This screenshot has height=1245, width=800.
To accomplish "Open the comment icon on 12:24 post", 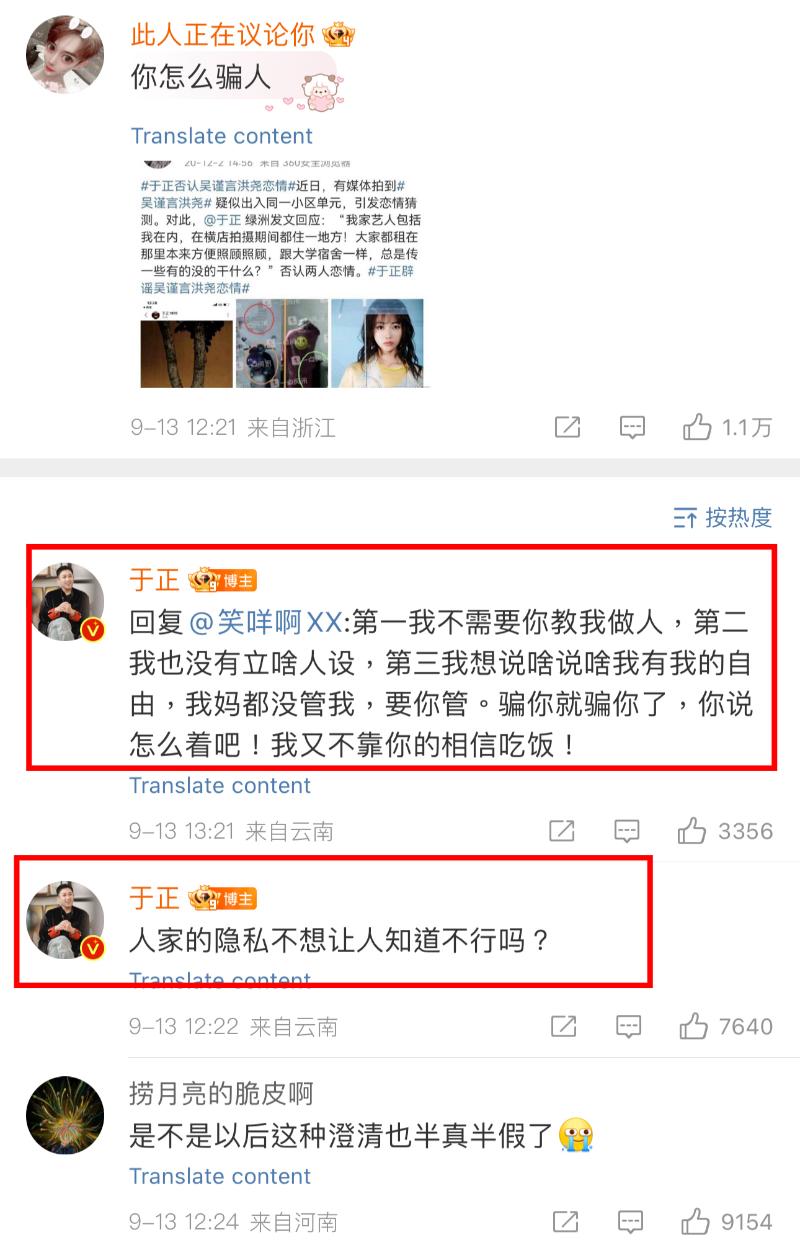I will pos(629,1221).
